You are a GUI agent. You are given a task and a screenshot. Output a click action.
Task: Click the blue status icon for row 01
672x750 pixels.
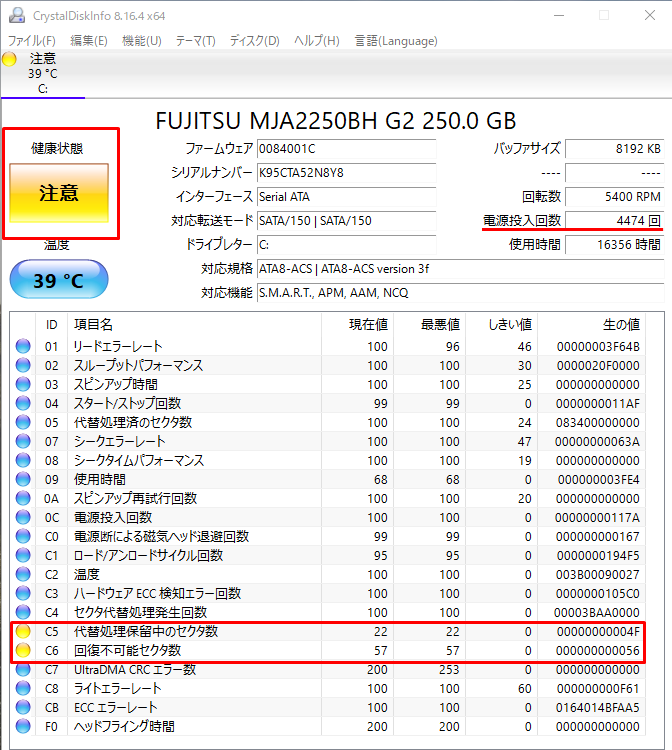(23, 346)
